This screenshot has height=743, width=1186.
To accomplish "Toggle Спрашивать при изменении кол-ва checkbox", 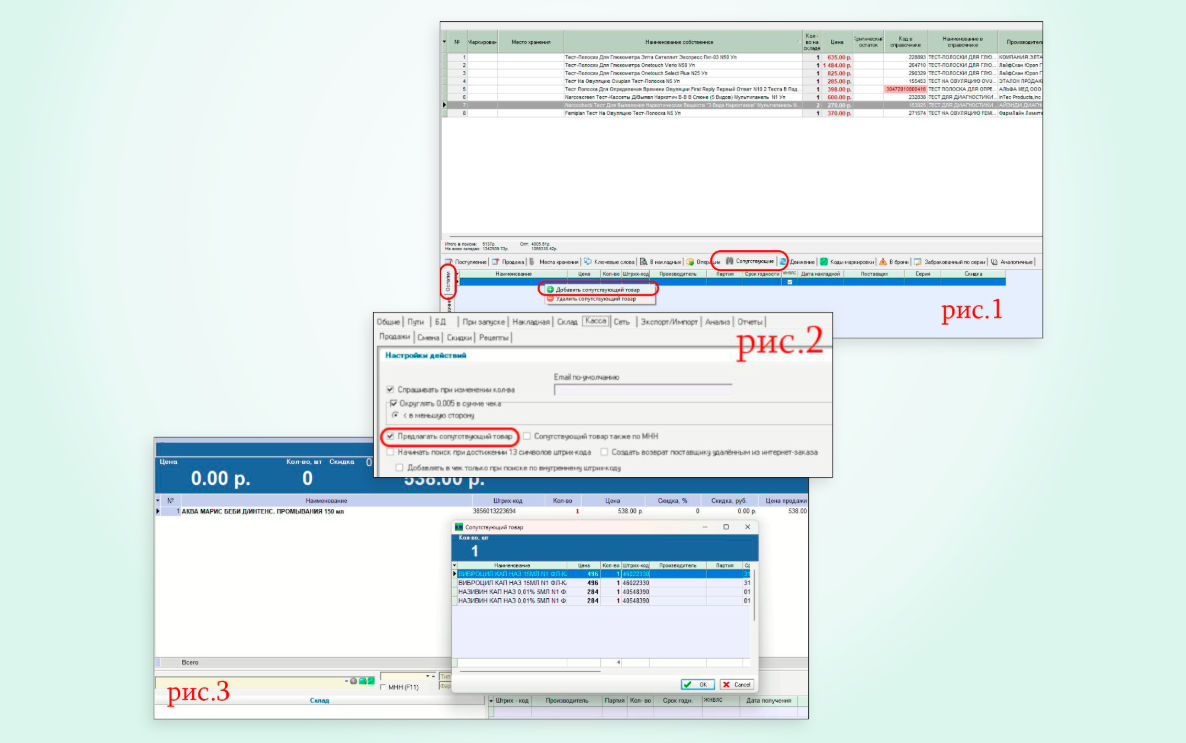I will point(390,388).
